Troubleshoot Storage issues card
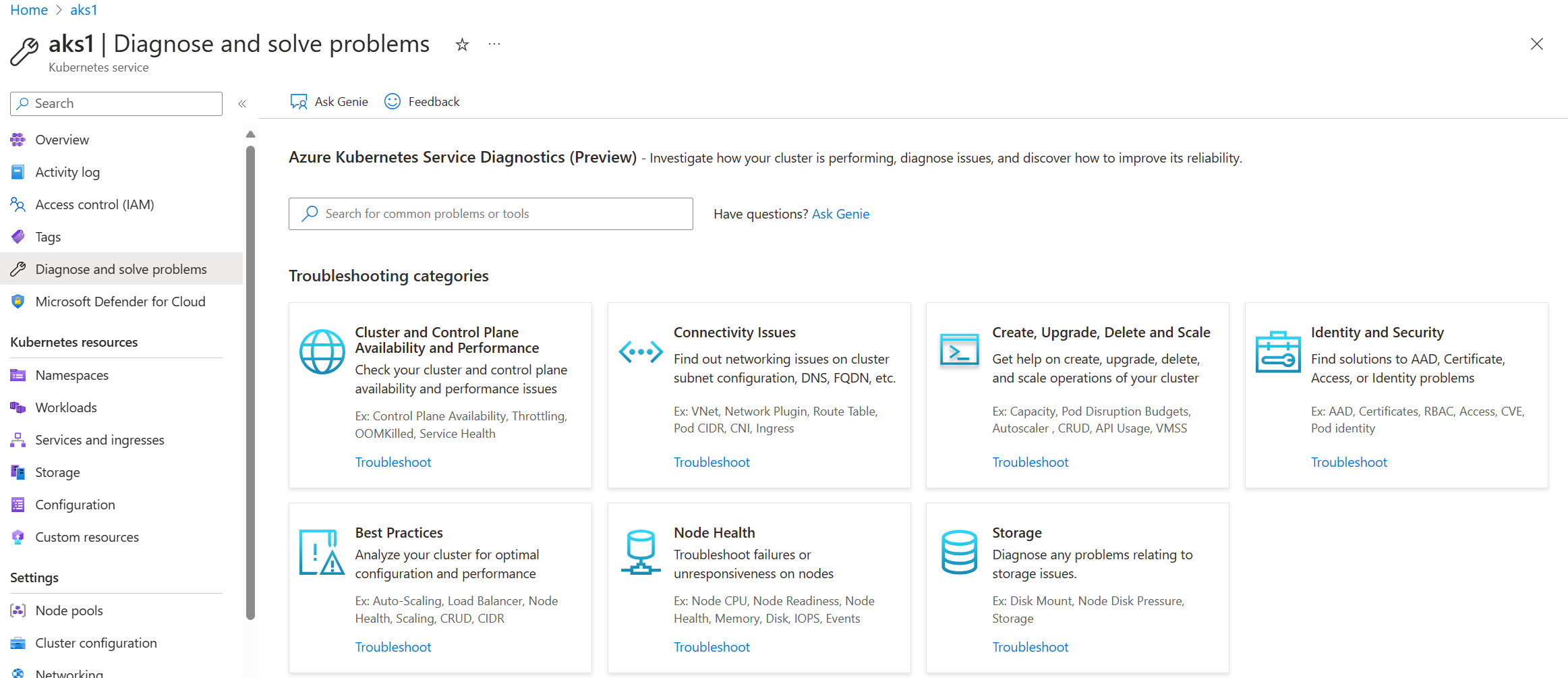 click(x=1030, y=647)
